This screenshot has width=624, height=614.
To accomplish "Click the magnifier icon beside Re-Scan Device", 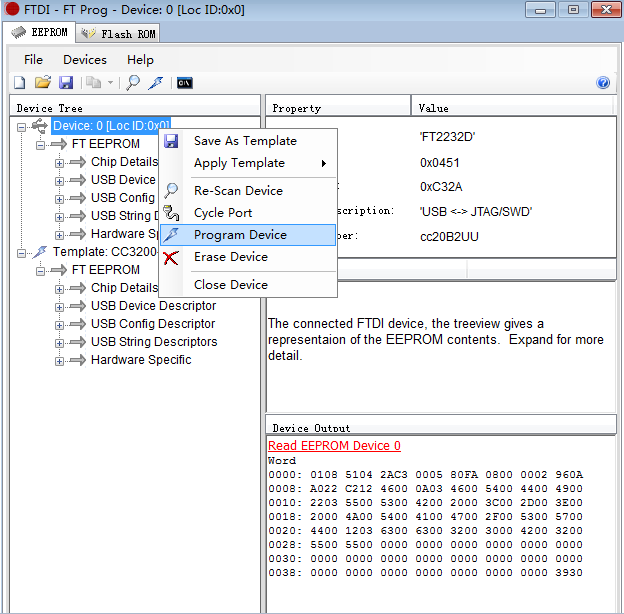I will [171, 190].
